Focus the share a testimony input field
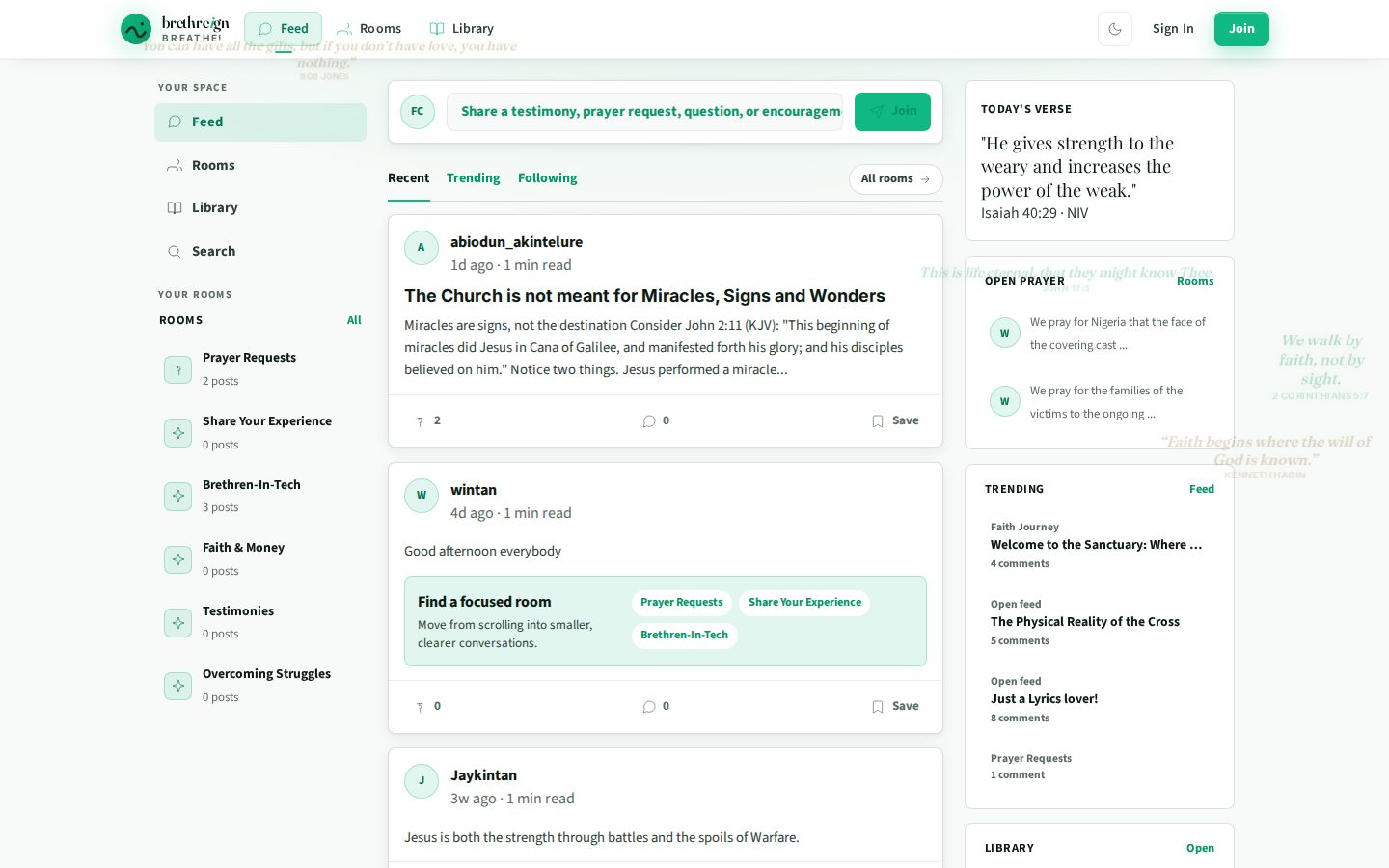Viewport: 1389px width, 868px height. click(x=644, y=112)
